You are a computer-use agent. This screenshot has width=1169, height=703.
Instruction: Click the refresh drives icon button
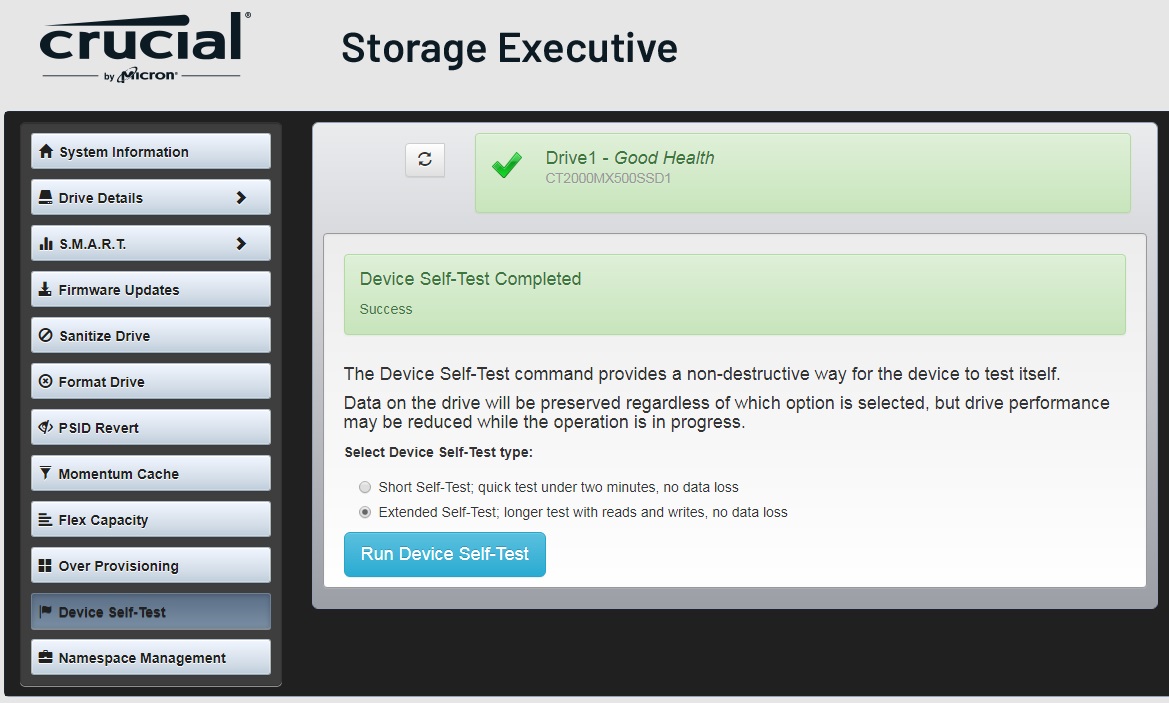(425, 160)
